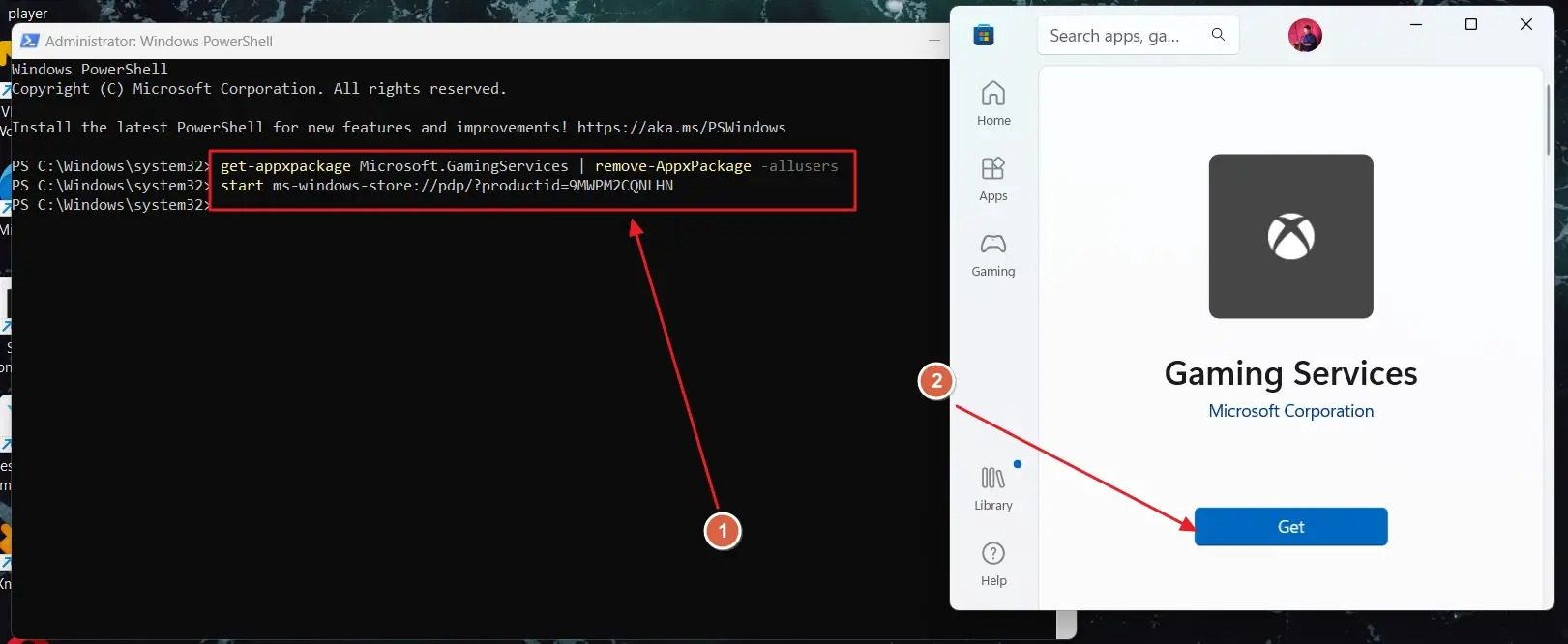
Task: Open the Library in Microsoft Store
Action: [x=993, y=488]
